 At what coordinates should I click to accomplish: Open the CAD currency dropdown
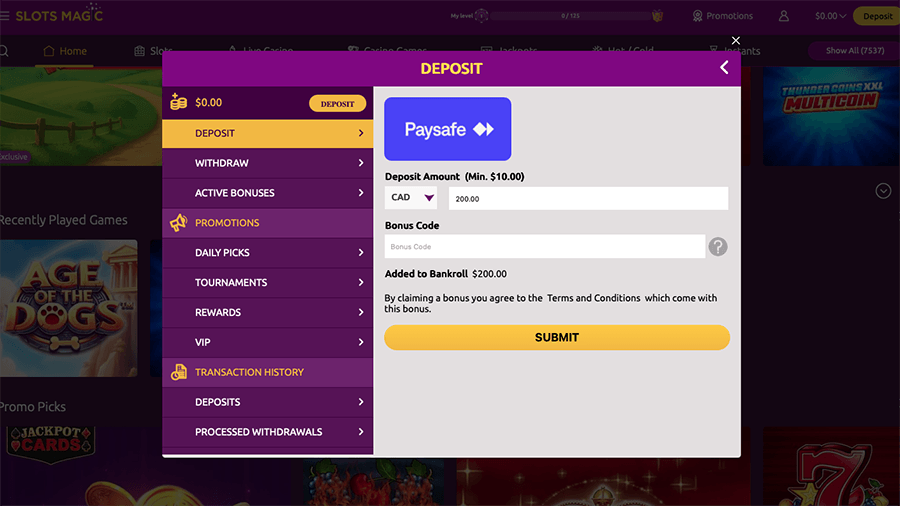pos(411,197)
